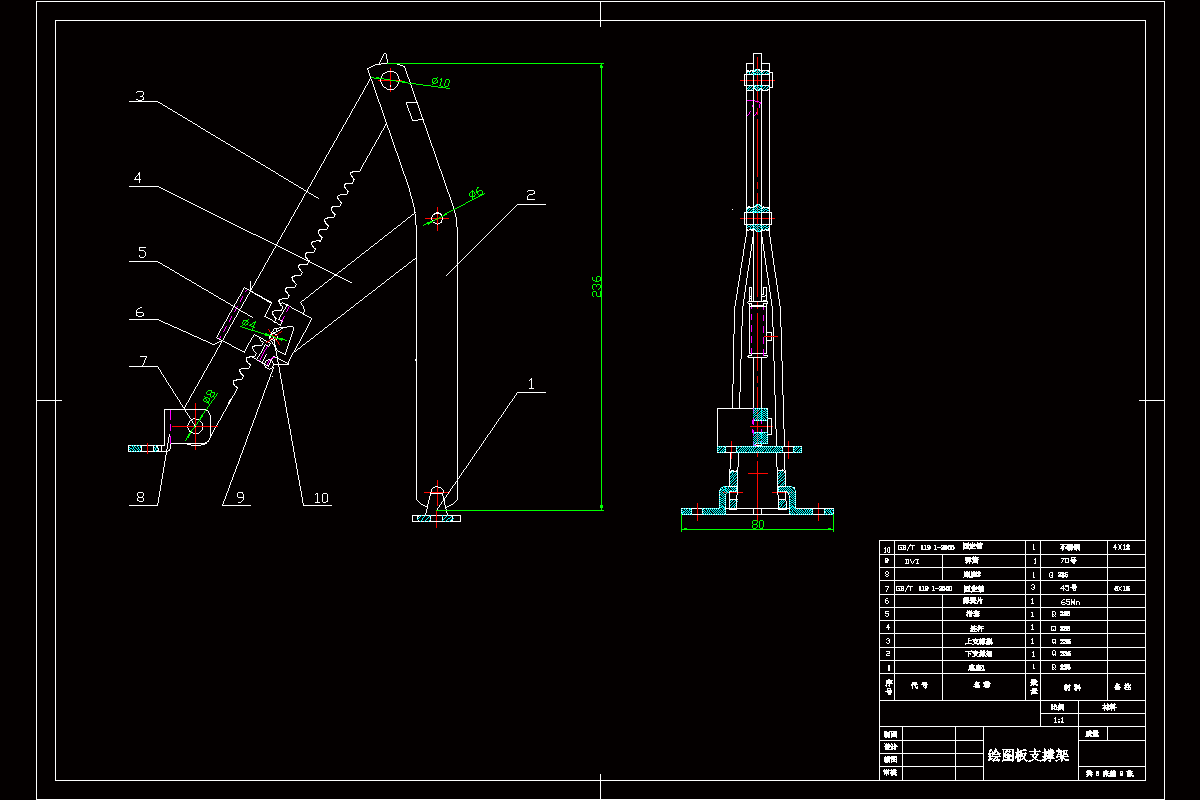Select part callout number 3 leader label
The image size is (1200, 800).
[x=140, y=97]
